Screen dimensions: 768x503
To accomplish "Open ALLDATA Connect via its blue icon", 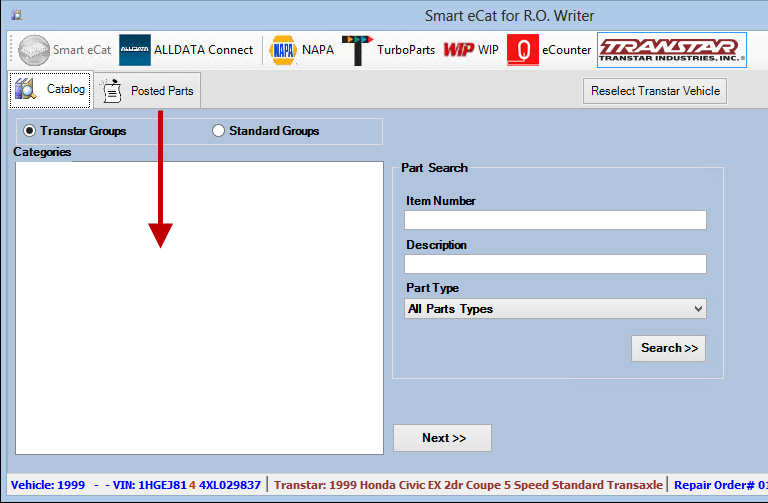I will click(x=134, y=50).
